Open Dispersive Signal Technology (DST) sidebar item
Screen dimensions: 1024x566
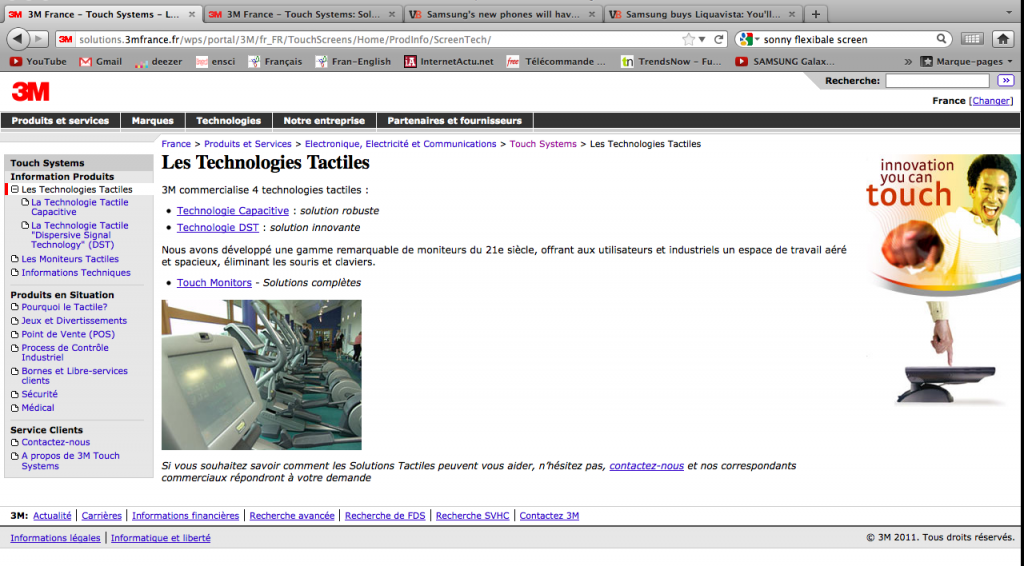[80, 235]
